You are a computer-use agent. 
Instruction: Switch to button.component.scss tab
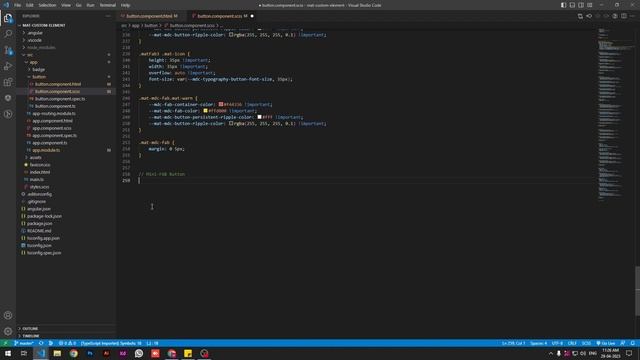click(222, 16)
